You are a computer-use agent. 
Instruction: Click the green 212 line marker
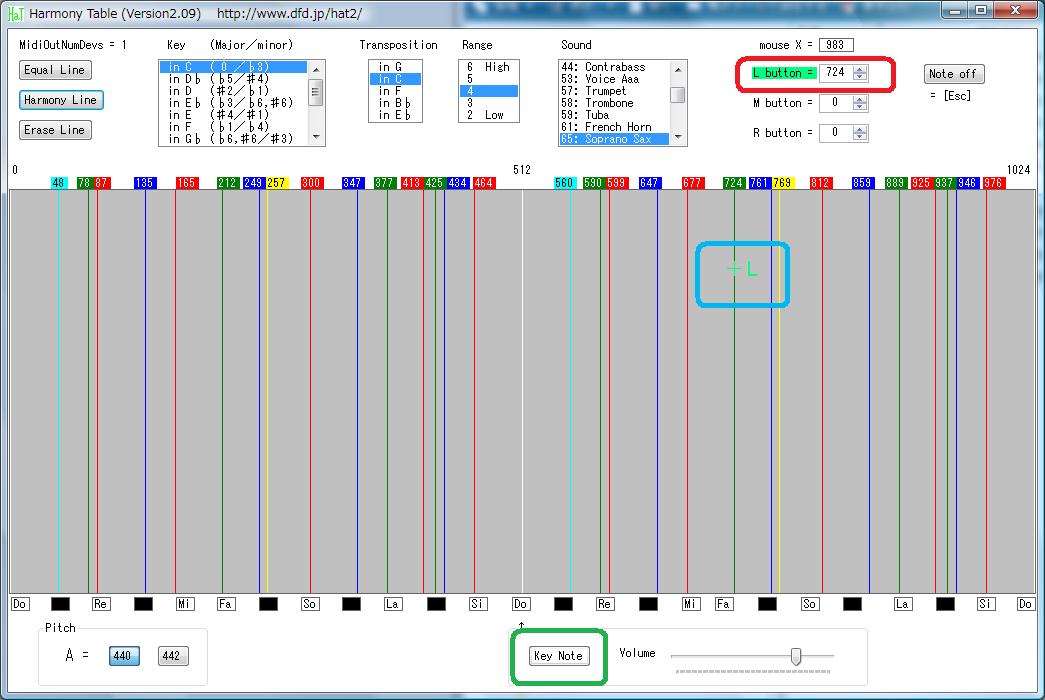(x=228, y=183)
